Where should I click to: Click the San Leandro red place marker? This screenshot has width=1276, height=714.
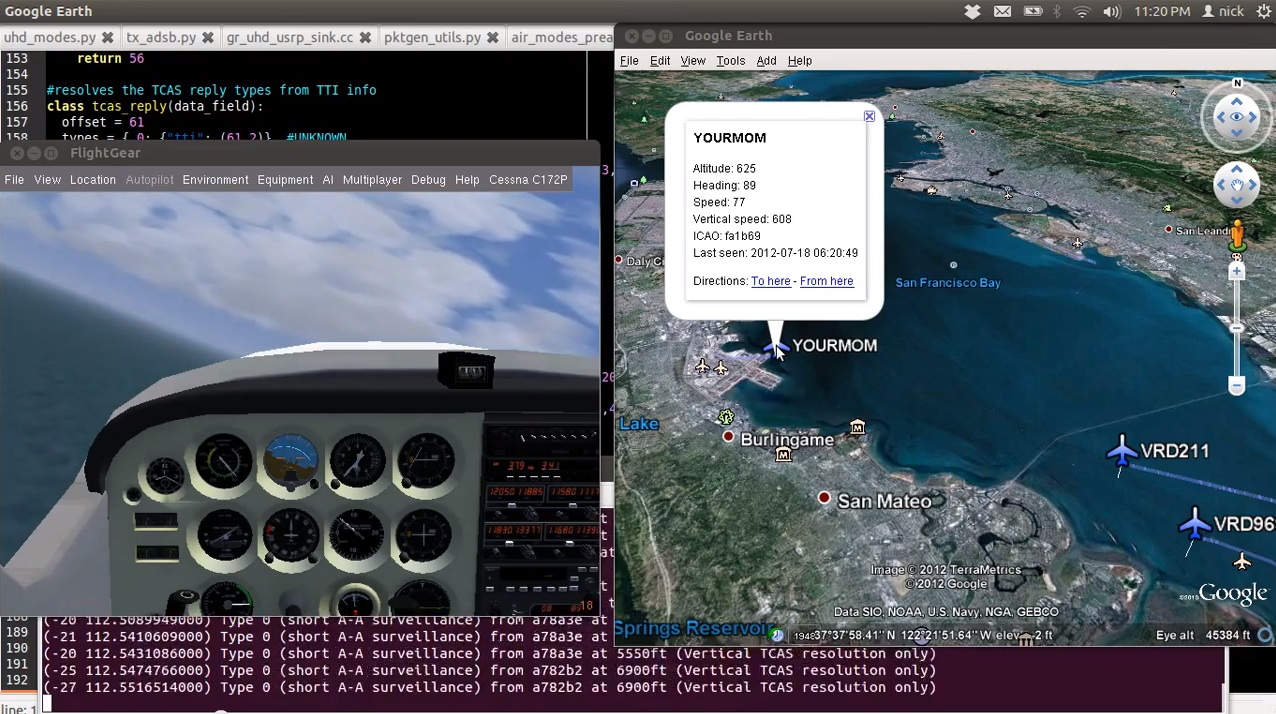[1169, 230]
